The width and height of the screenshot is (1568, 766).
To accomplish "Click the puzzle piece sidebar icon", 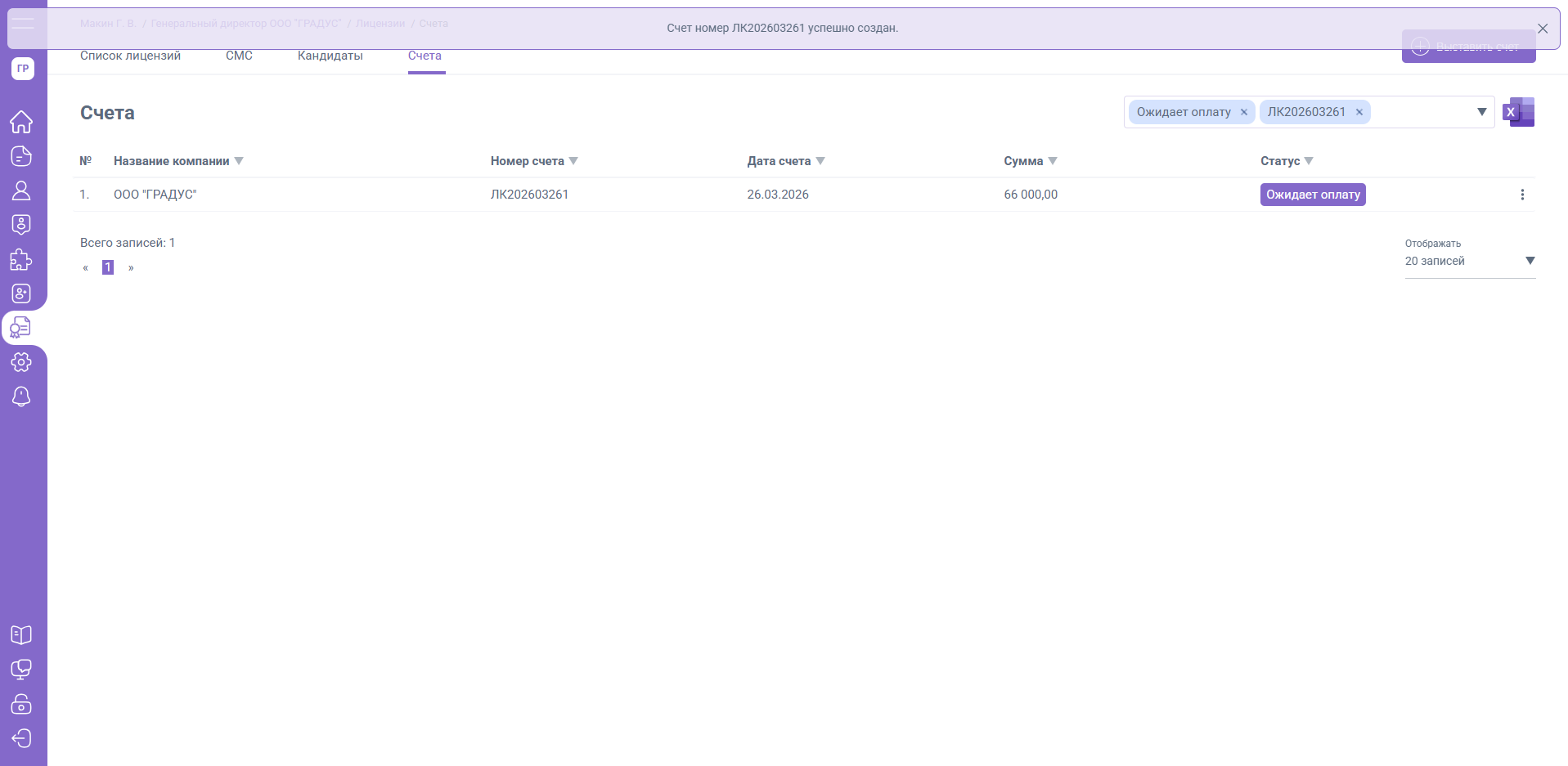I will click(x=21, y=260).
